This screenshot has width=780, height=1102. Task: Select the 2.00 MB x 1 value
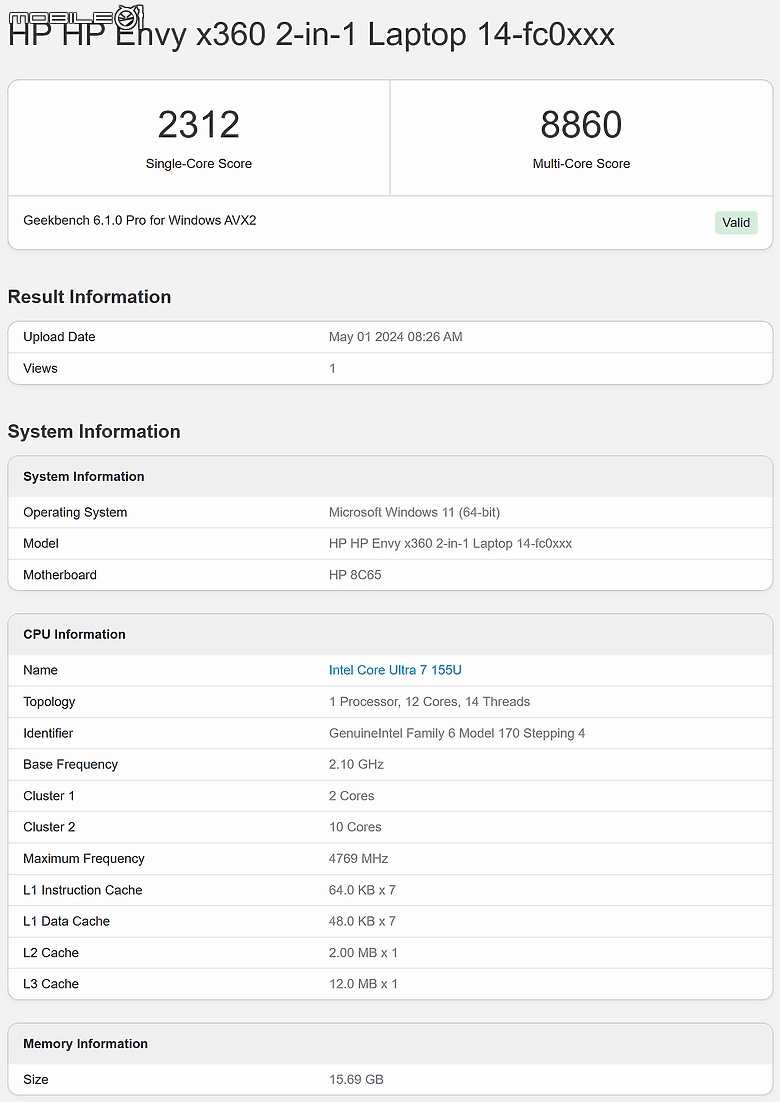pyautogui.click(x=363, y=953)
